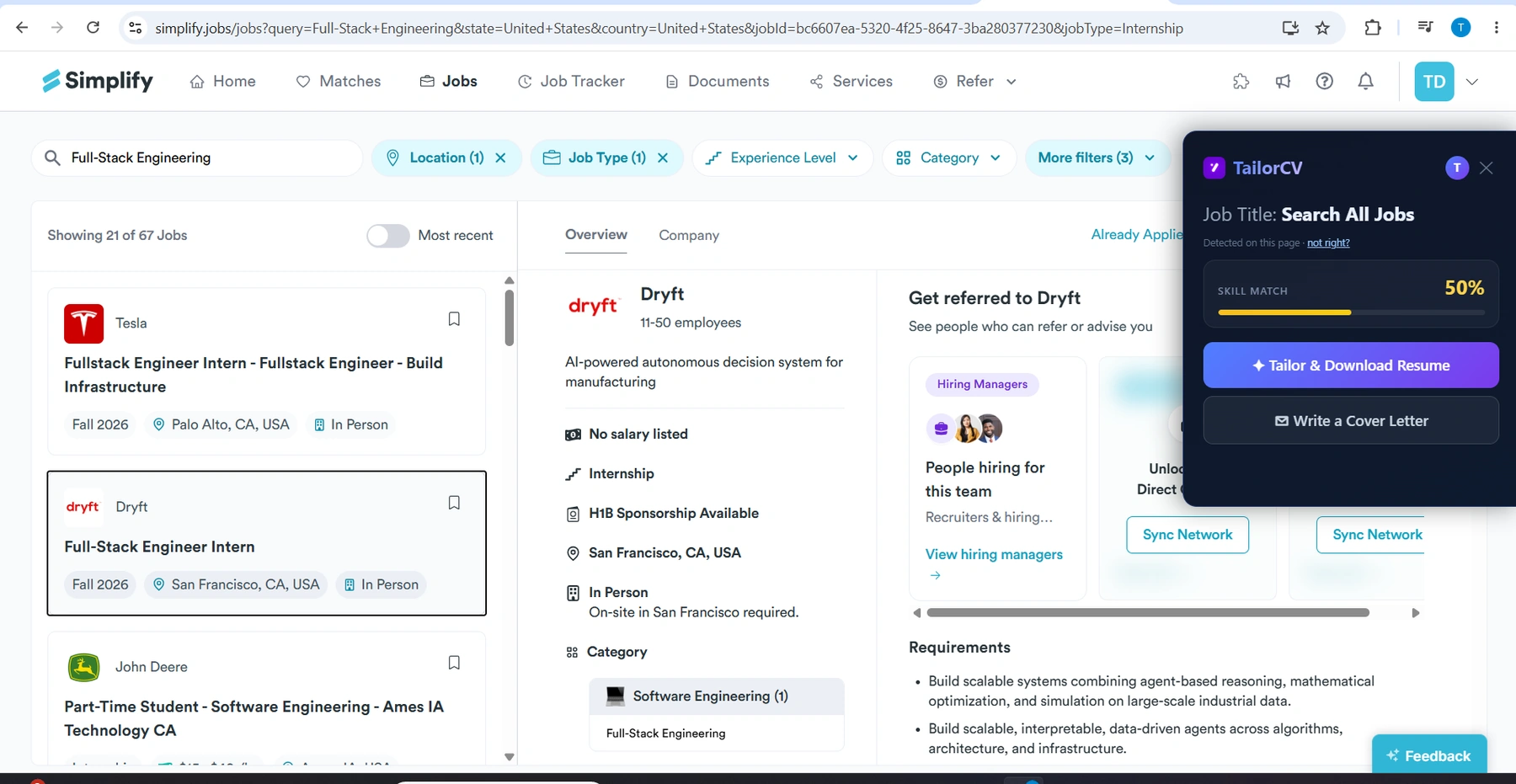Bookmark this page with the star icon

(1322, 28)
